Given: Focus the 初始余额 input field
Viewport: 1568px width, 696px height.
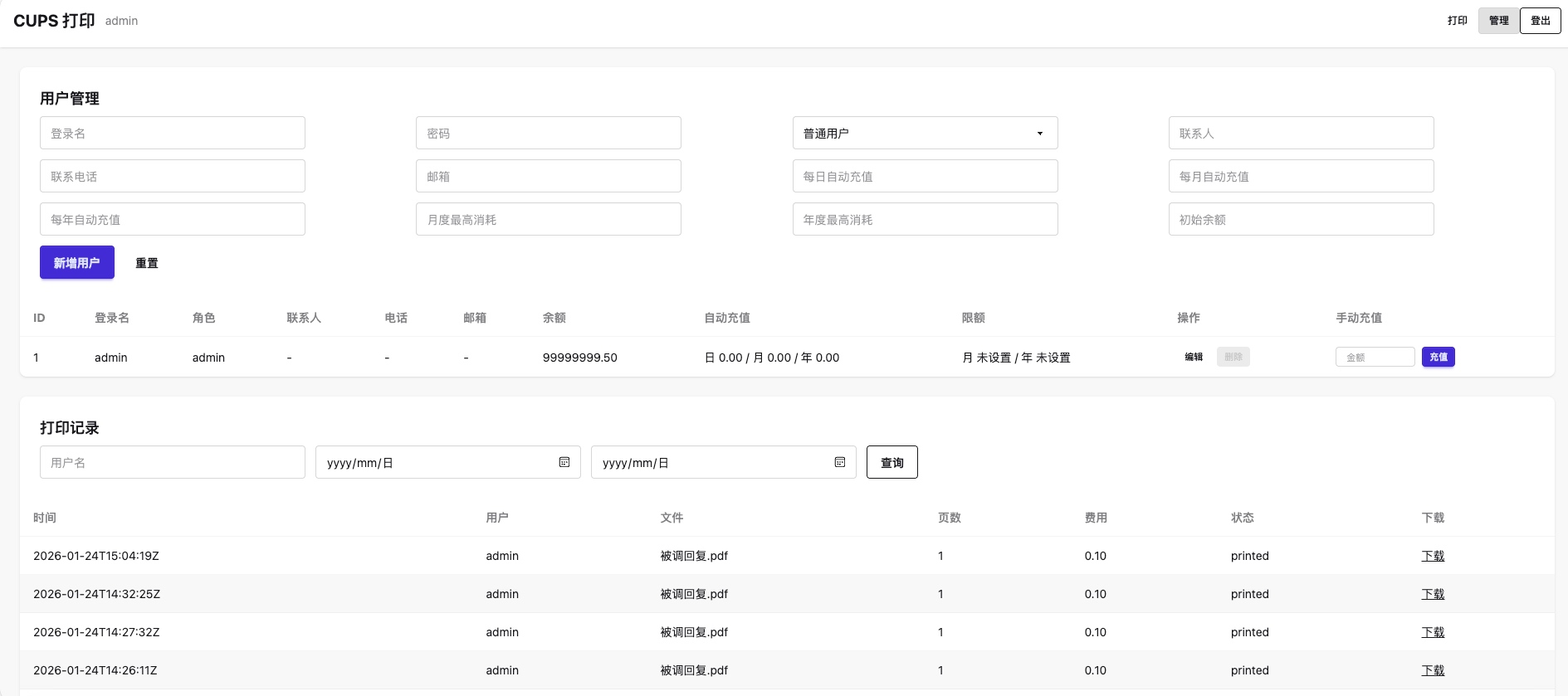Looking at the screenshot, I should pos(1302,219).
